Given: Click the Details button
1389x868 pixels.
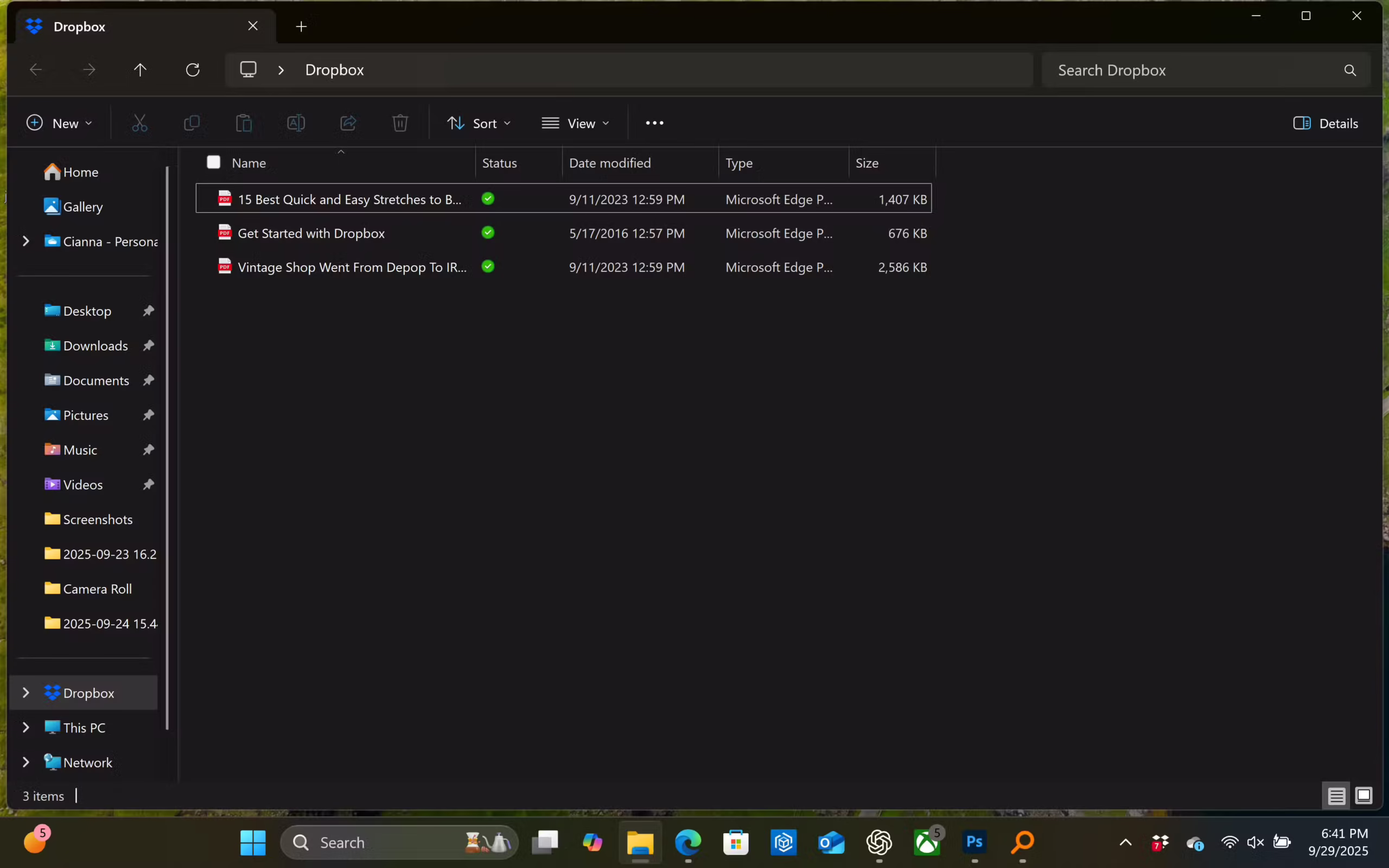Looking at the screenshot, I should pyautogui.click(x=1326, y=123).
